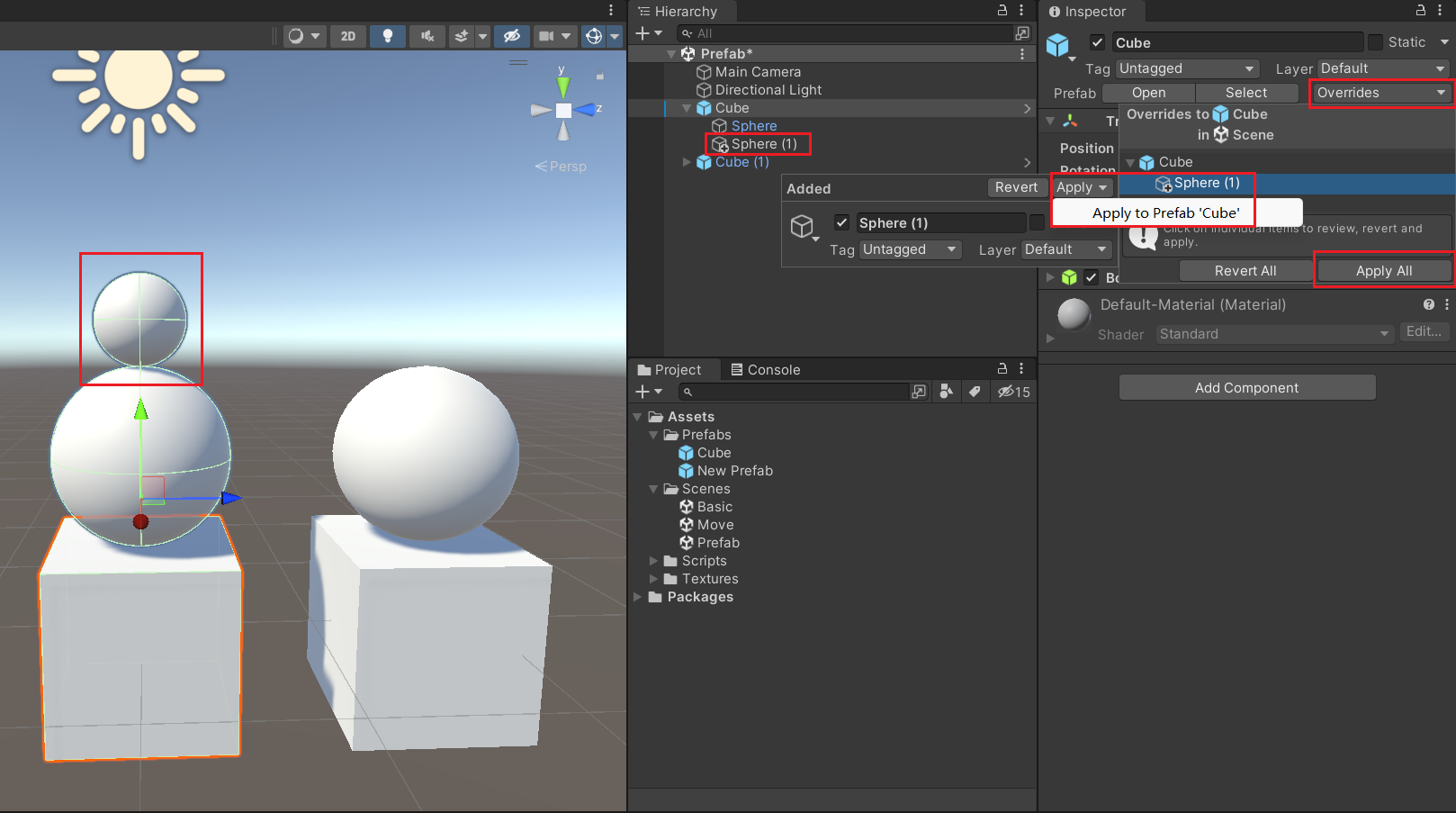Screen dimensions: 1456x813
Task: Click search by label tag icon
Action: click(975, 392)
